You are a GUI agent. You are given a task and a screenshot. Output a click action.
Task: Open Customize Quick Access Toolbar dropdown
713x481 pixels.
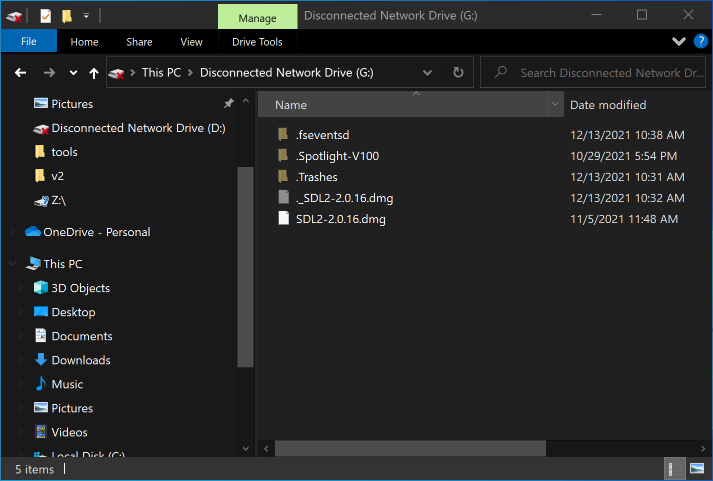[x=86, y=16]
